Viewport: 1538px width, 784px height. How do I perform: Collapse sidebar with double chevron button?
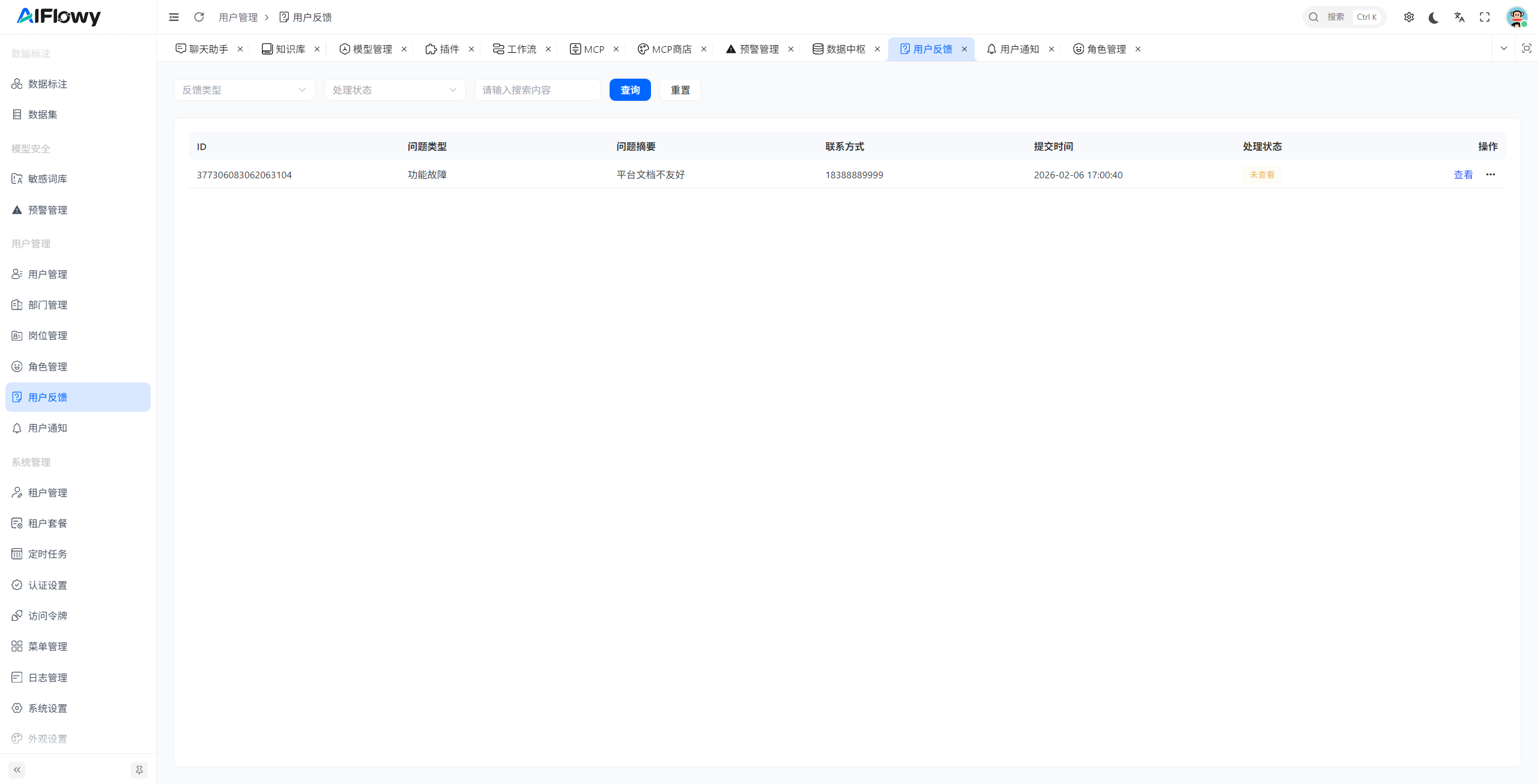tap(17, 770)
